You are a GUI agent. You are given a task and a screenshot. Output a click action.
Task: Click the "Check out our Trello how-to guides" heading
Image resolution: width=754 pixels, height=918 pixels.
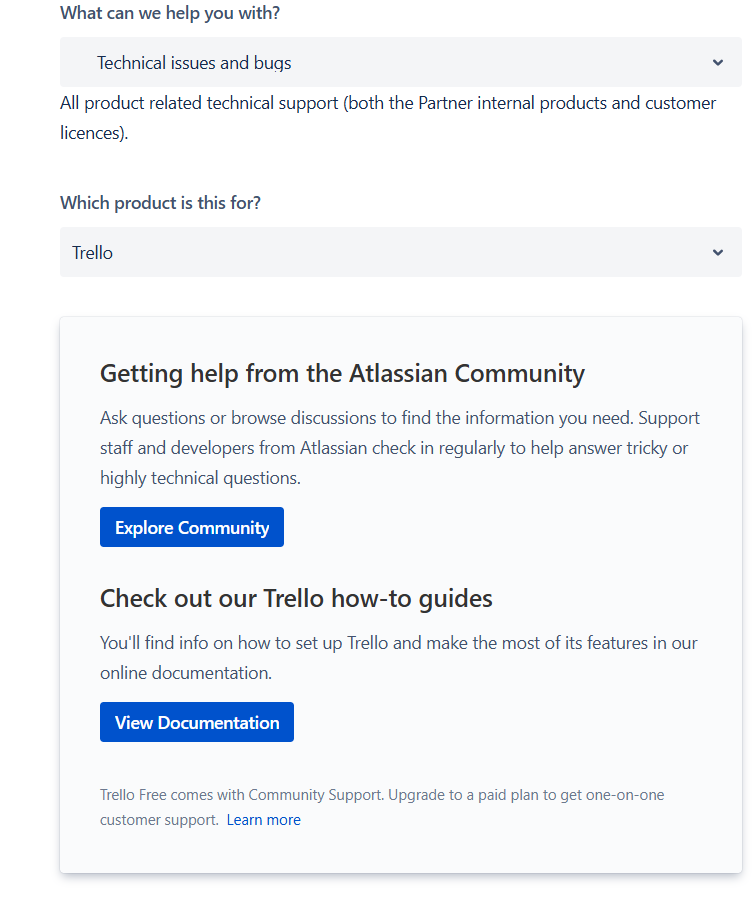(296, 598)
